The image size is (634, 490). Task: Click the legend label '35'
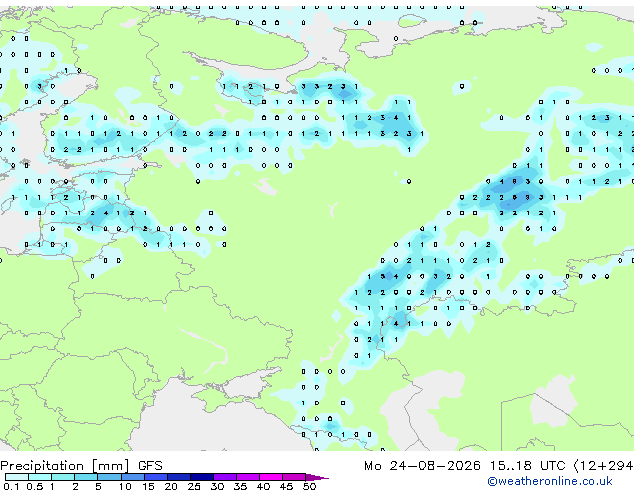240,486
